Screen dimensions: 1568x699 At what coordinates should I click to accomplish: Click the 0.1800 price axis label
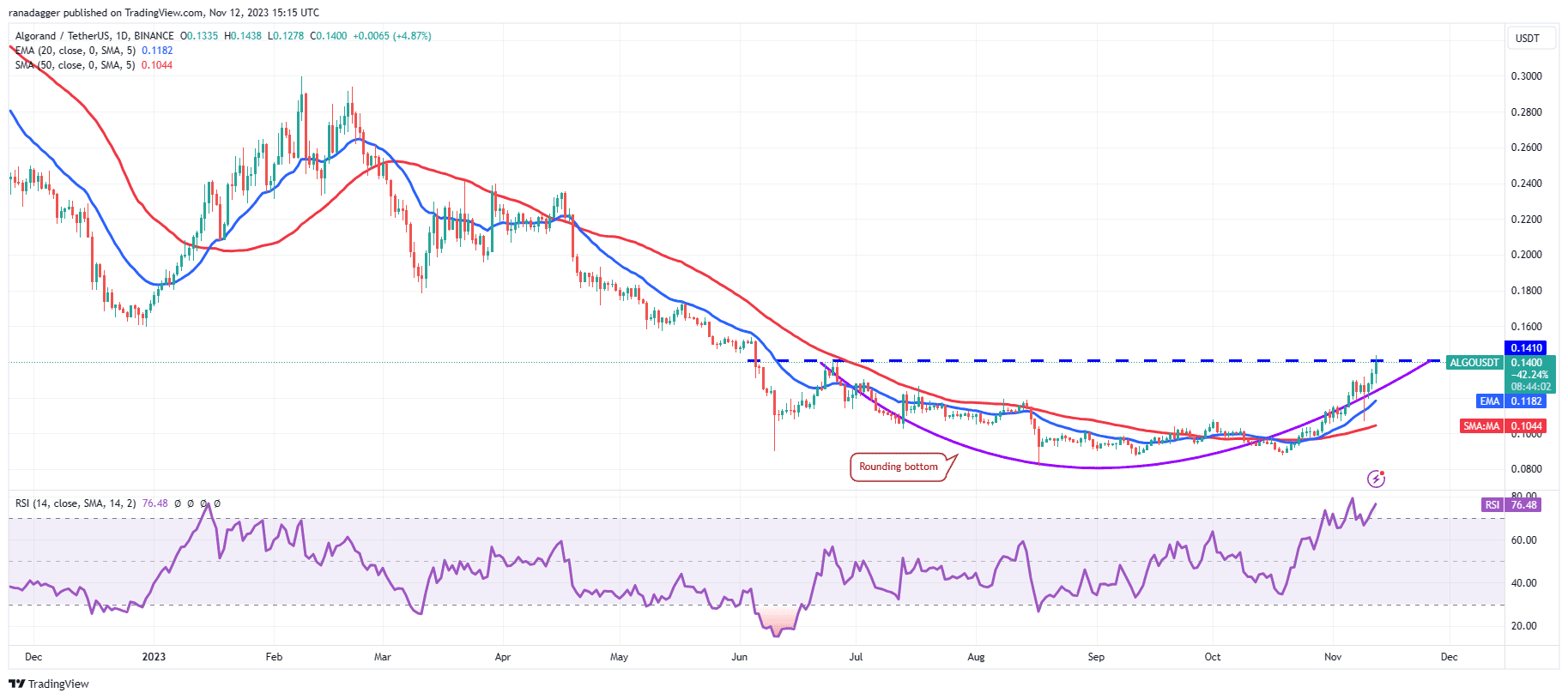click(x=1526, y=291)
